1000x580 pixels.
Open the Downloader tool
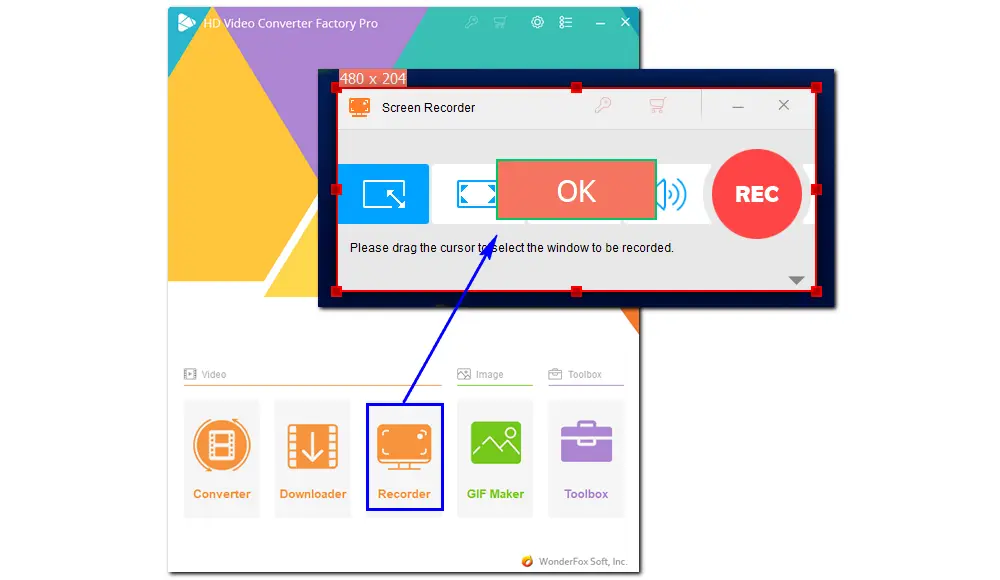(x=312, y=458)
